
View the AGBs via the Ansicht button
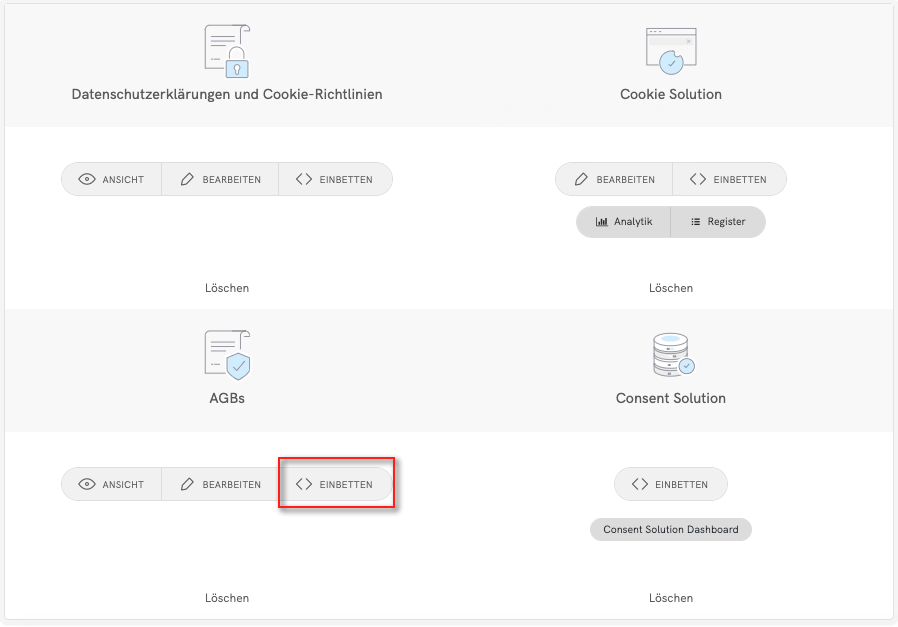(112, 484)
